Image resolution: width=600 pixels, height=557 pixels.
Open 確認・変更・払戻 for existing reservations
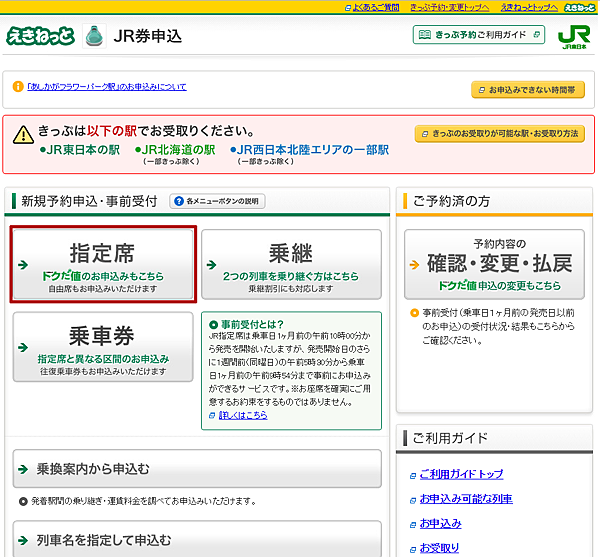pos(494,264)
